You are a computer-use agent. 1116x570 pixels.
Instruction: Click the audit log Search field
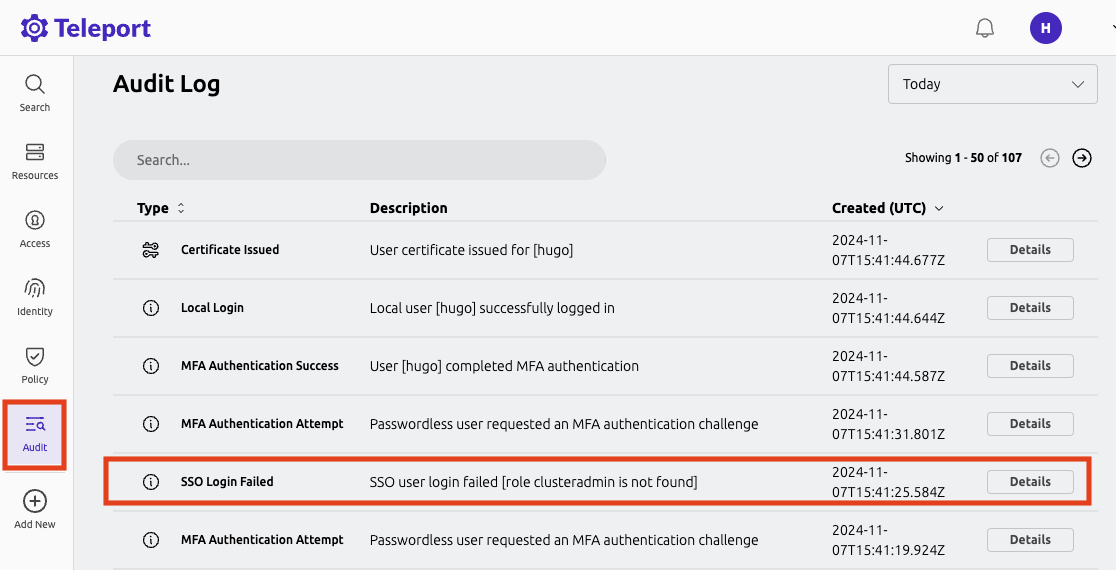click(x=360, y=160)
